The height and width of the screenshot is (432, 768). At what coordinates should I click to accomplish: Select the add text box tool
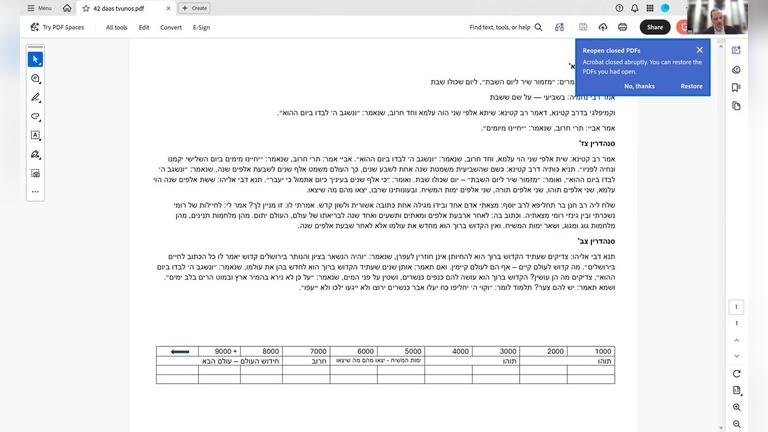tap(35, 135)
